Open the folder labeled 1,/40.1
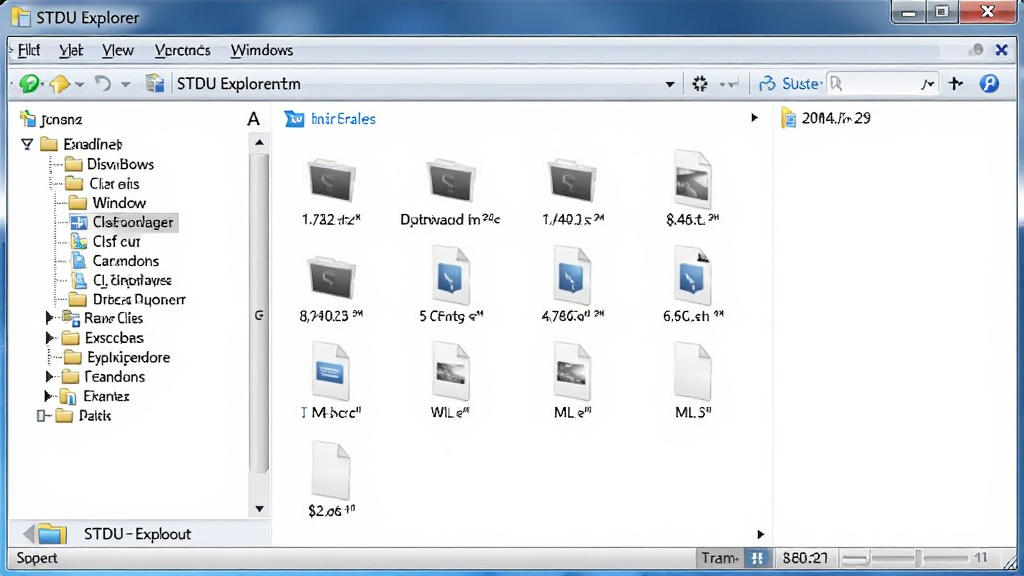1024x576 pixels. (x=571, y=180)
